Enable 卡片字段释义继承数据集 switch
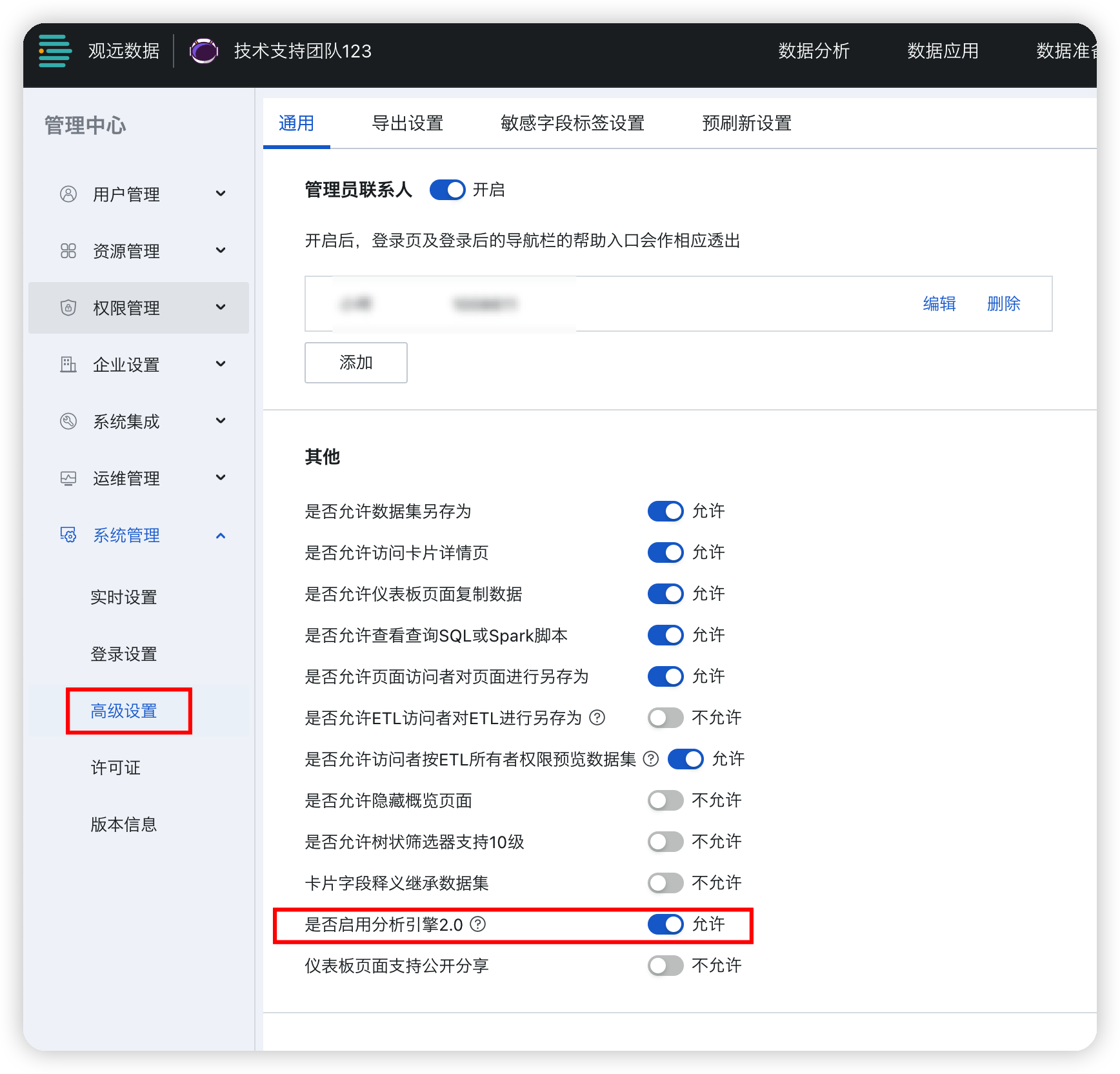The height and width of the screenshot is (1074, 1120). coord(666,883)
